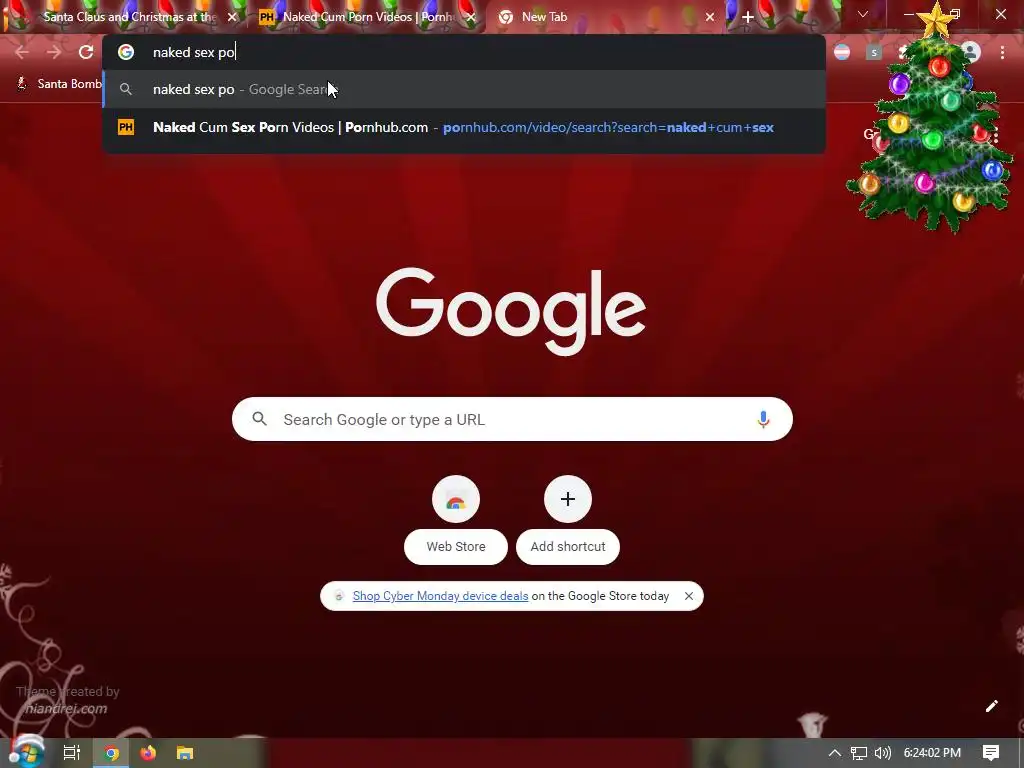Click the 6:24:02 PM taskbar clock
Image resolution: width=1024 pixels, height=768 pixels.
(x=932, y=753)
